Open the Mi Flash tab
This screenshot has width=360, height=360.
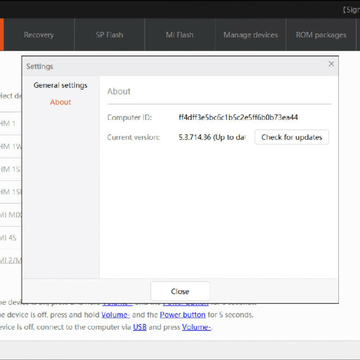click(180, 35)
